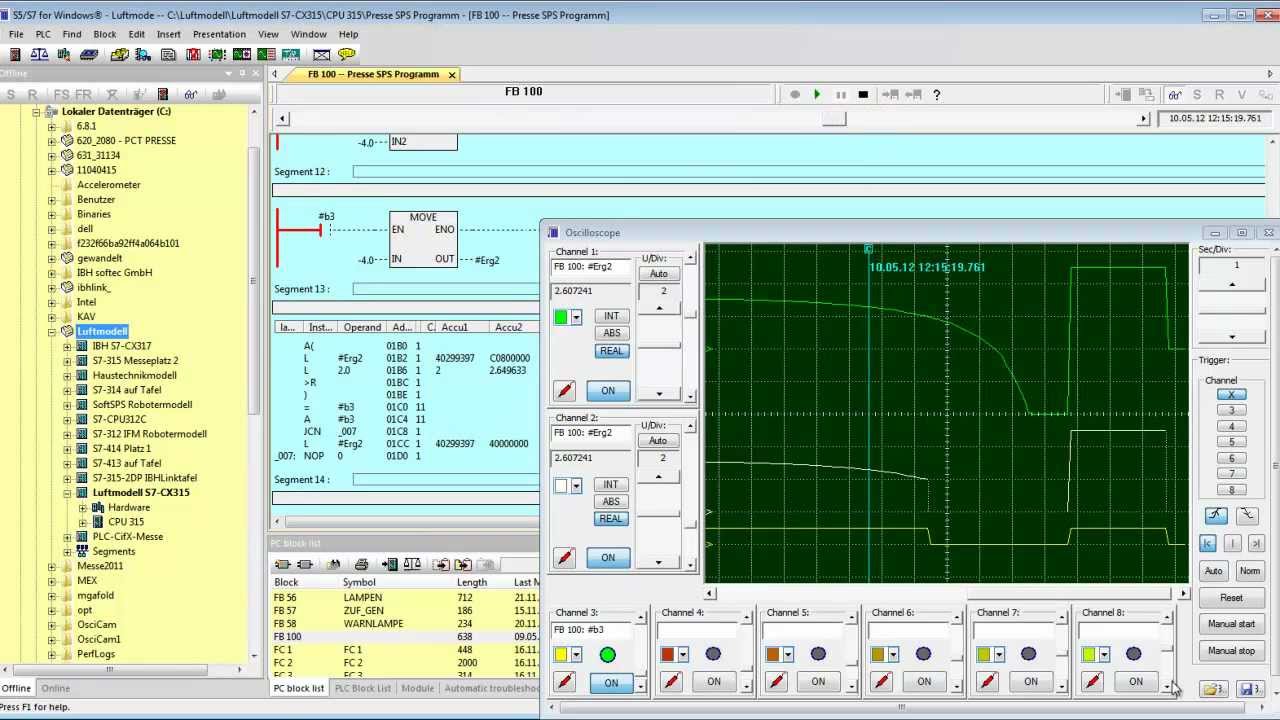Screen dimensions: 1280x720
Task: Click the envelope icon in main toolbar
Action: [321, 55]
